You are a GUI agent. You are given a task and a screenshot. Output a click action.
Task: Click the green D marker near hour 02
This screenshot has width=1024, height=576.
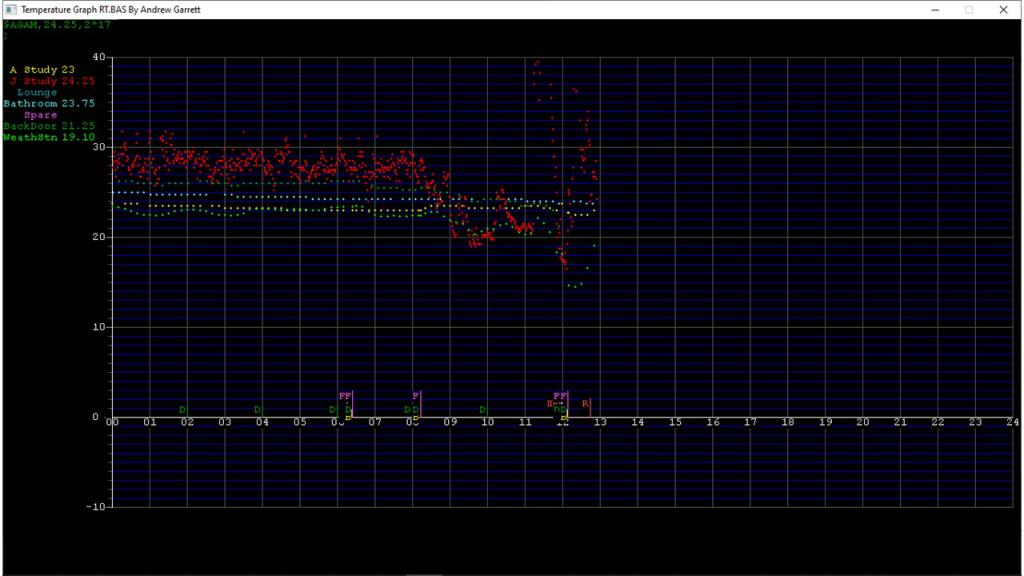point(182,410)
